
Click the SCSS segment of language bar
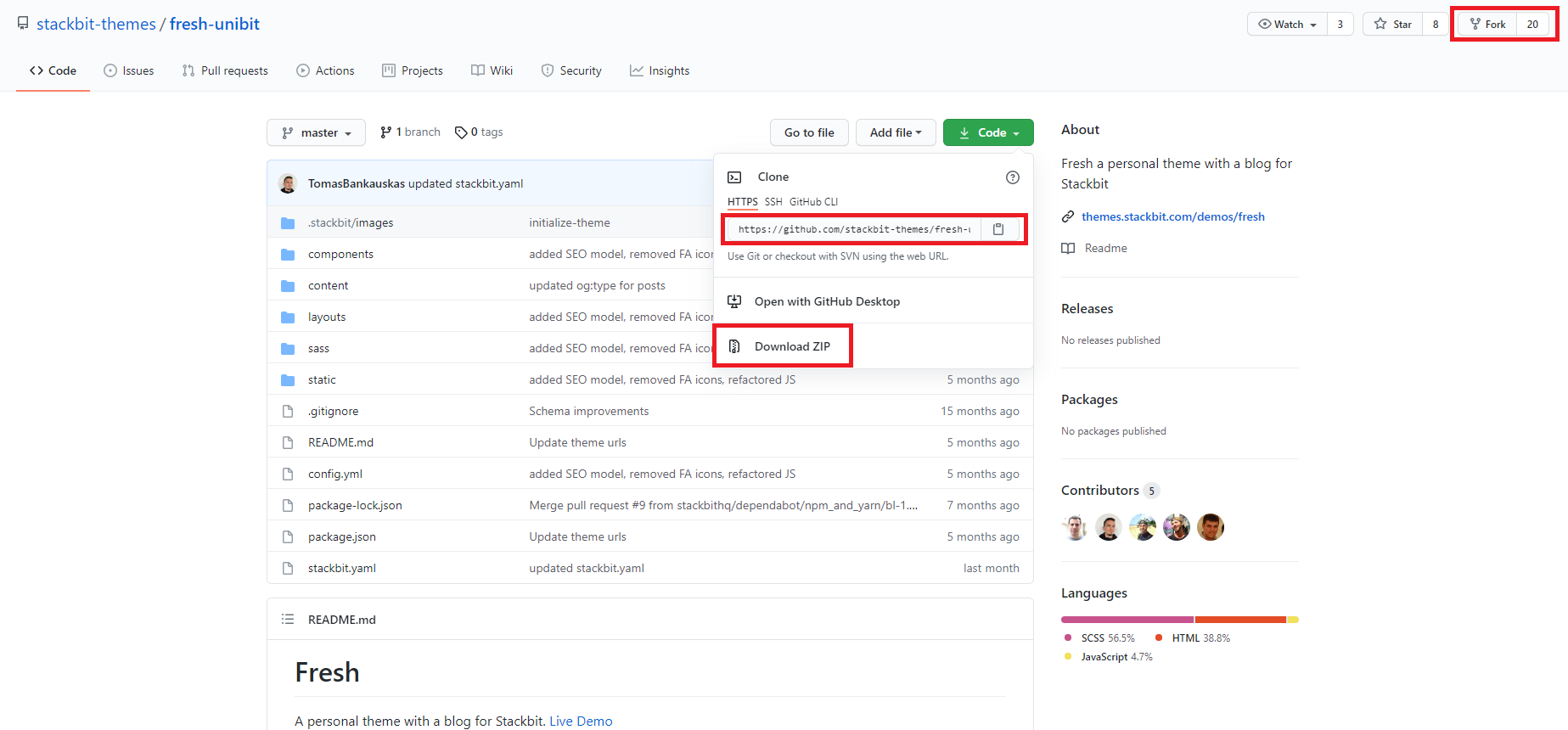click(1127, 620)
